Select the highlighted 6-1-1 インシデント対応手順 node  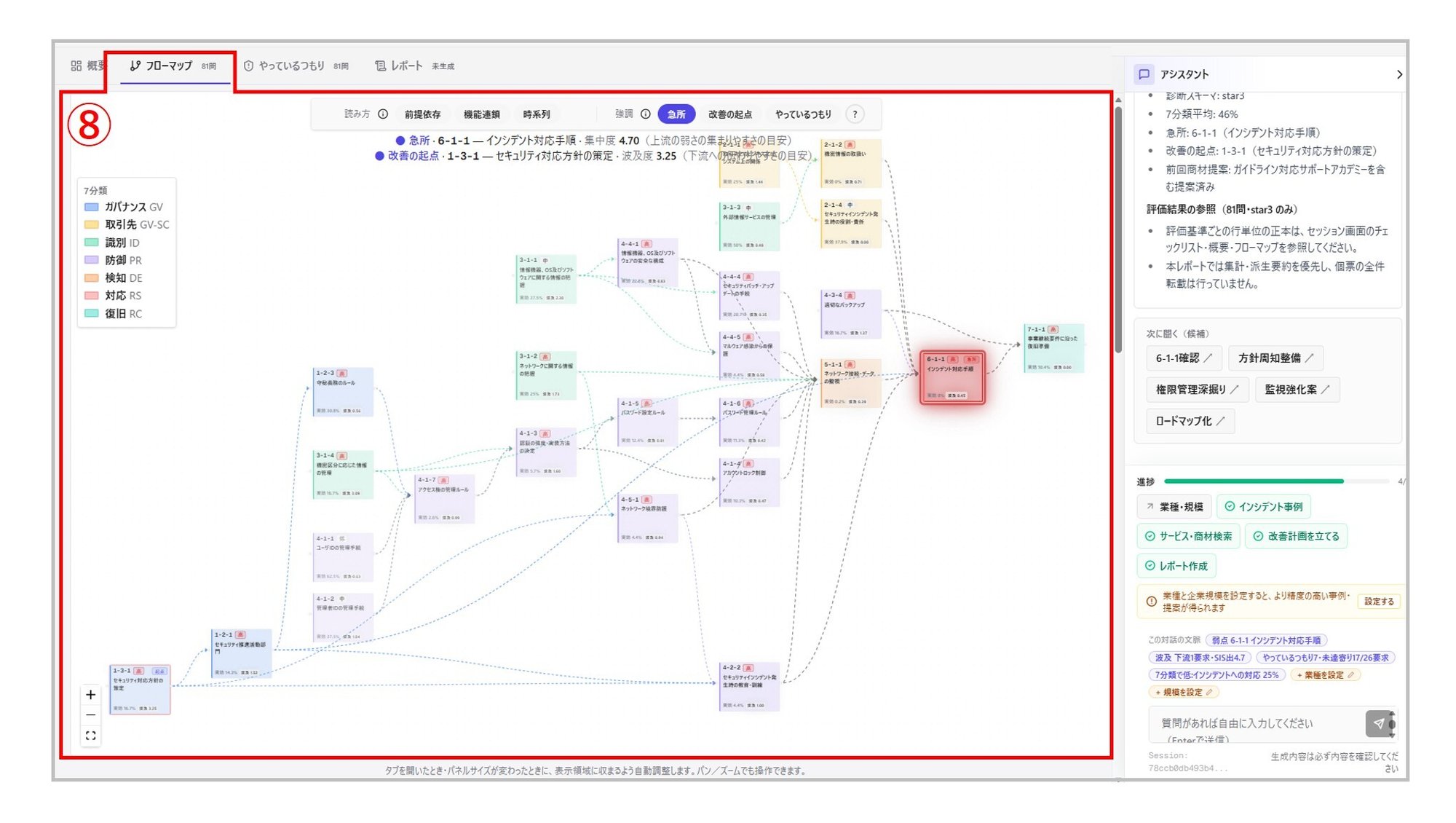coord(952,377)
